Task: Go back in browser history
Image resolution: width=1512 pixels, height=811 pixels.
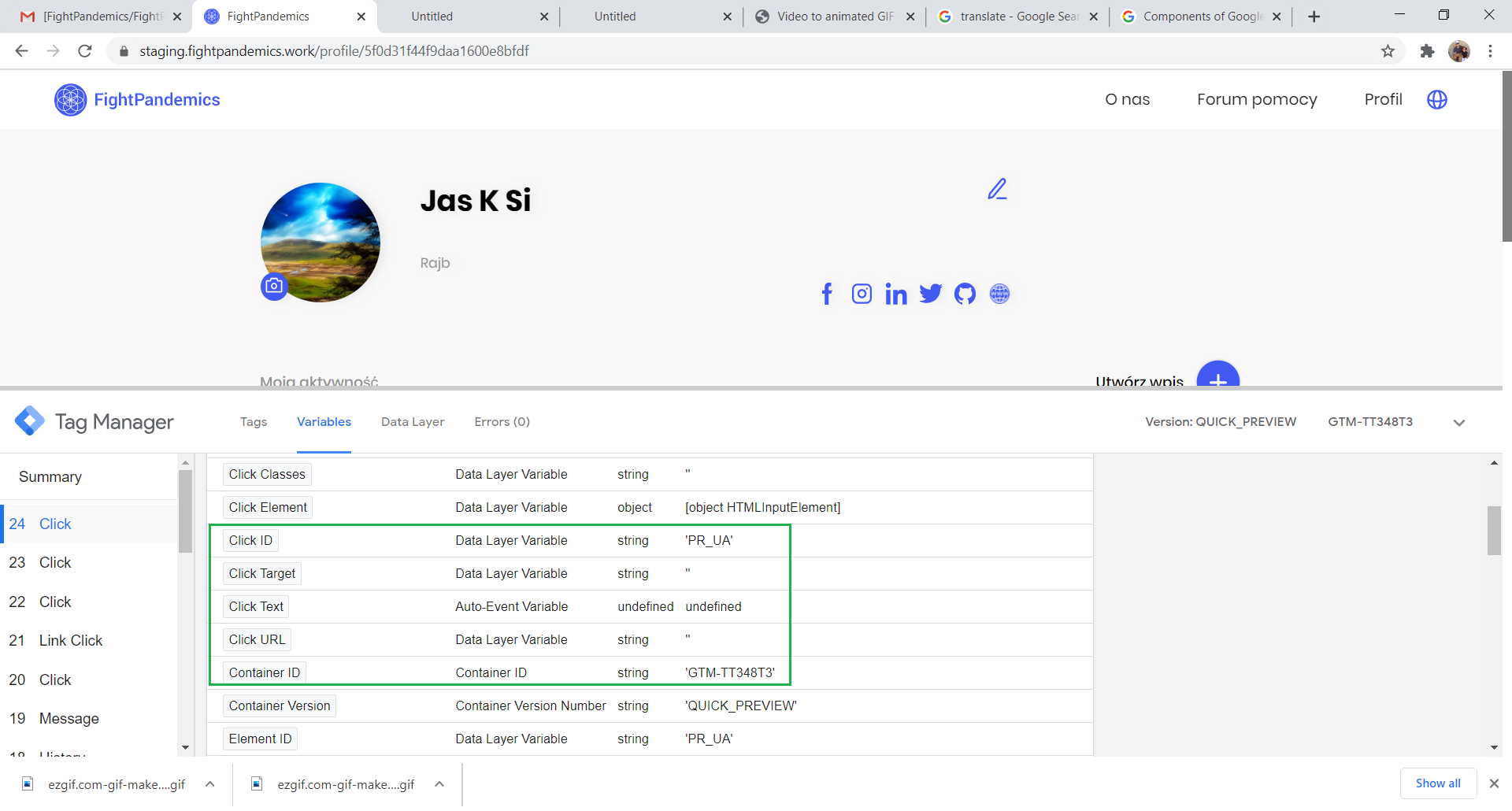Action: click(x=21, y=51)
